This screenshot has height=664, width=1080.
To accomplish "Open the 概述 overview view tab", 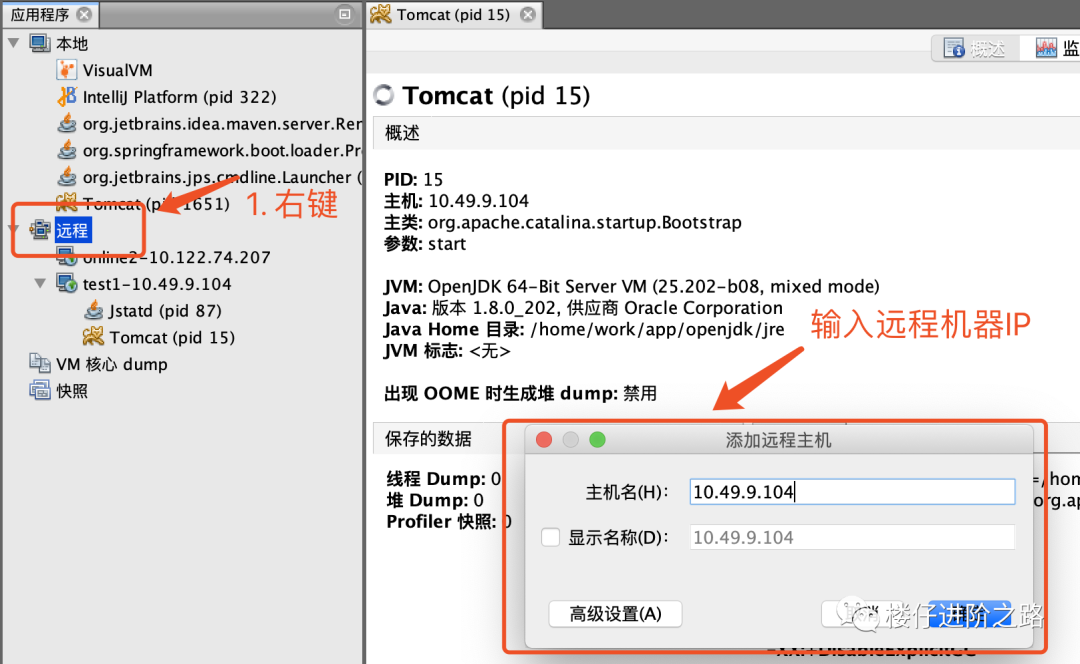I will pos(976,48).
